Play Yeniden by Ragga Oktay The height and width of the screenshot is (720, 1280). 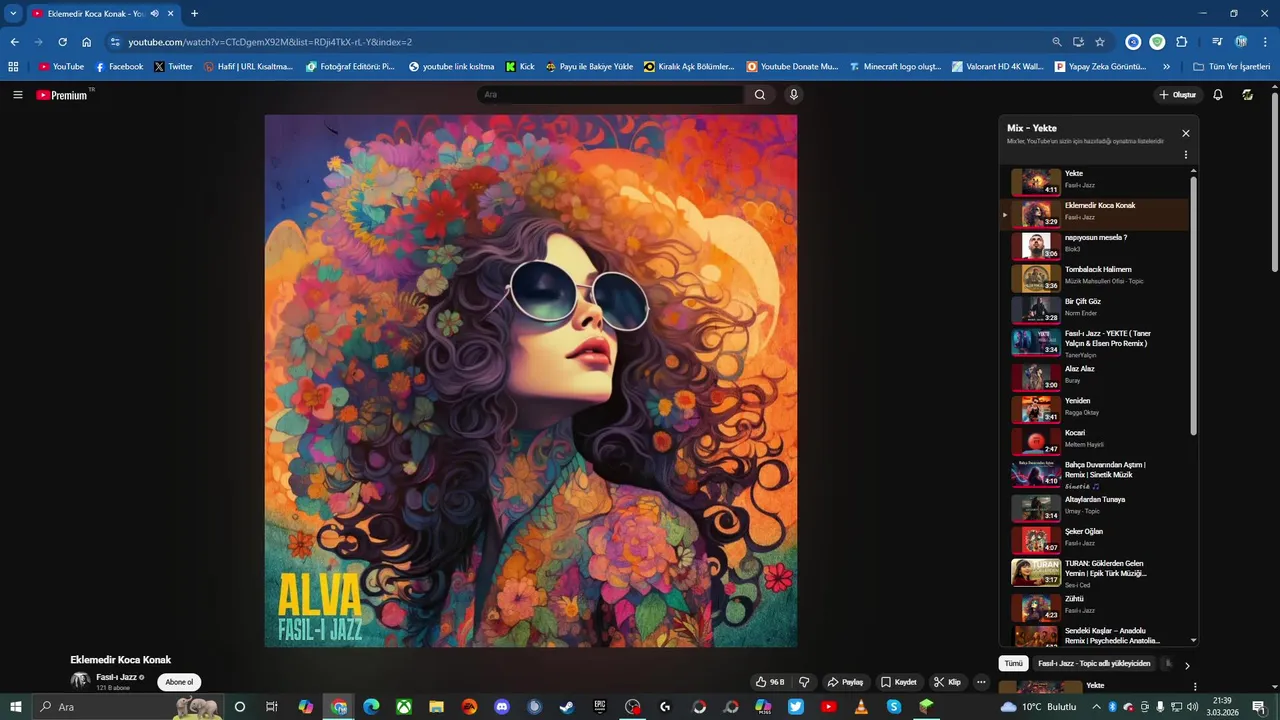[1094, 409]
